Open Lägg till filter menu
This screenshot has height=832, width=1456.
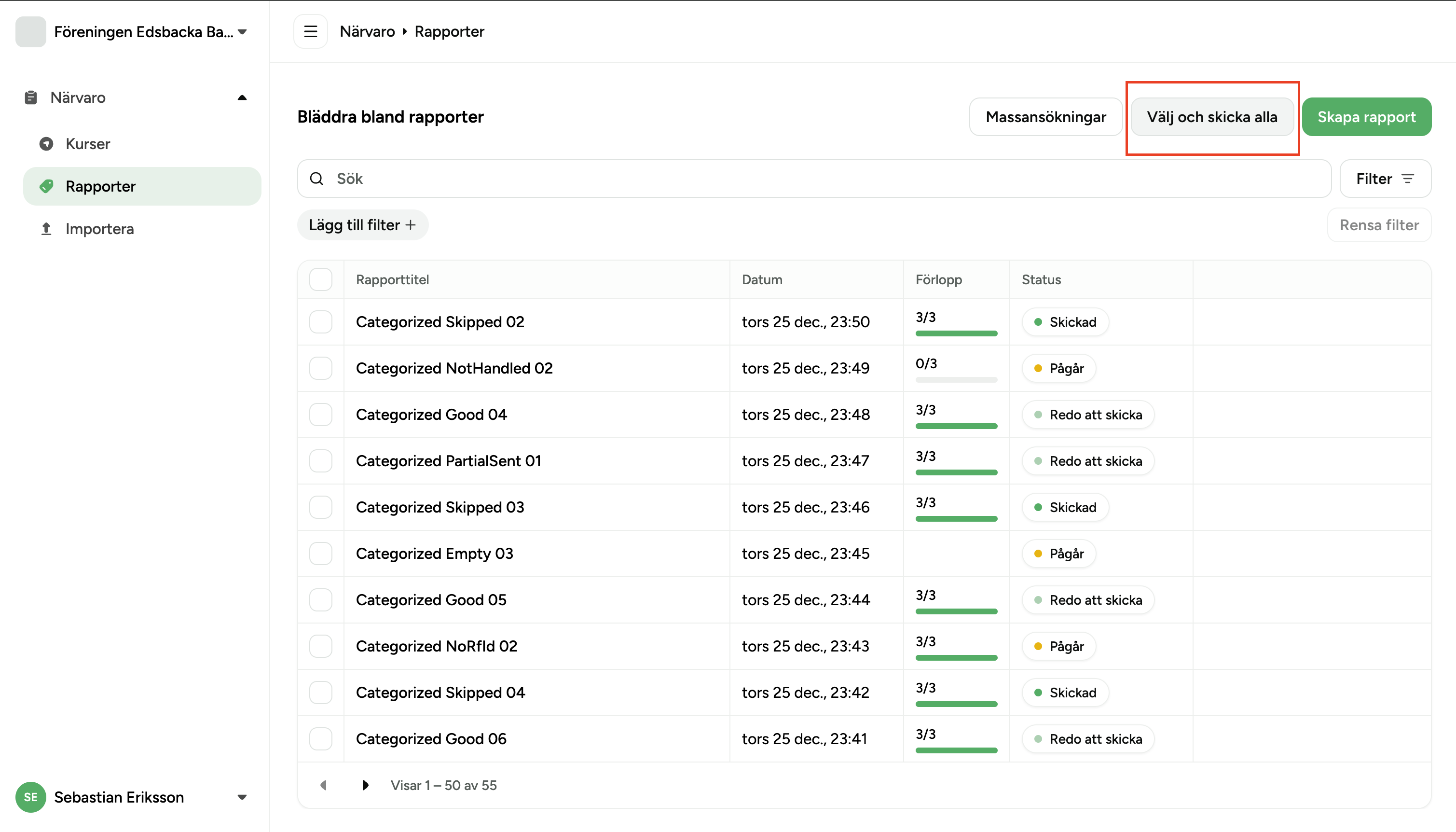coord(363,225)
